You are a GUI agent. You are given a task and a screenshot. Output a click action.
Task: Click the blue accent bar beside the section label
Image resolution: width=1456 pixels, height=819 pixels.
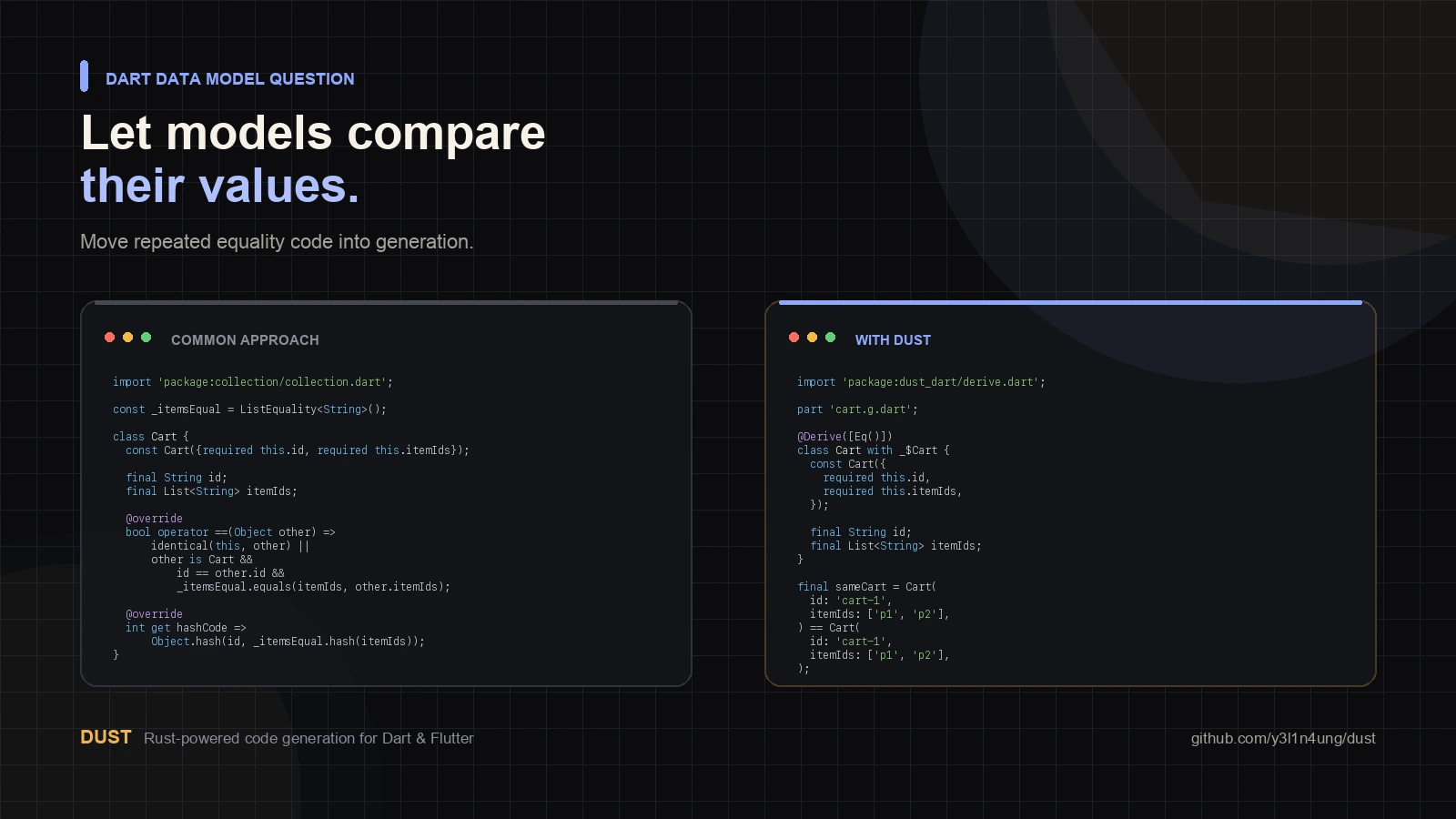(x=84, y=76)
